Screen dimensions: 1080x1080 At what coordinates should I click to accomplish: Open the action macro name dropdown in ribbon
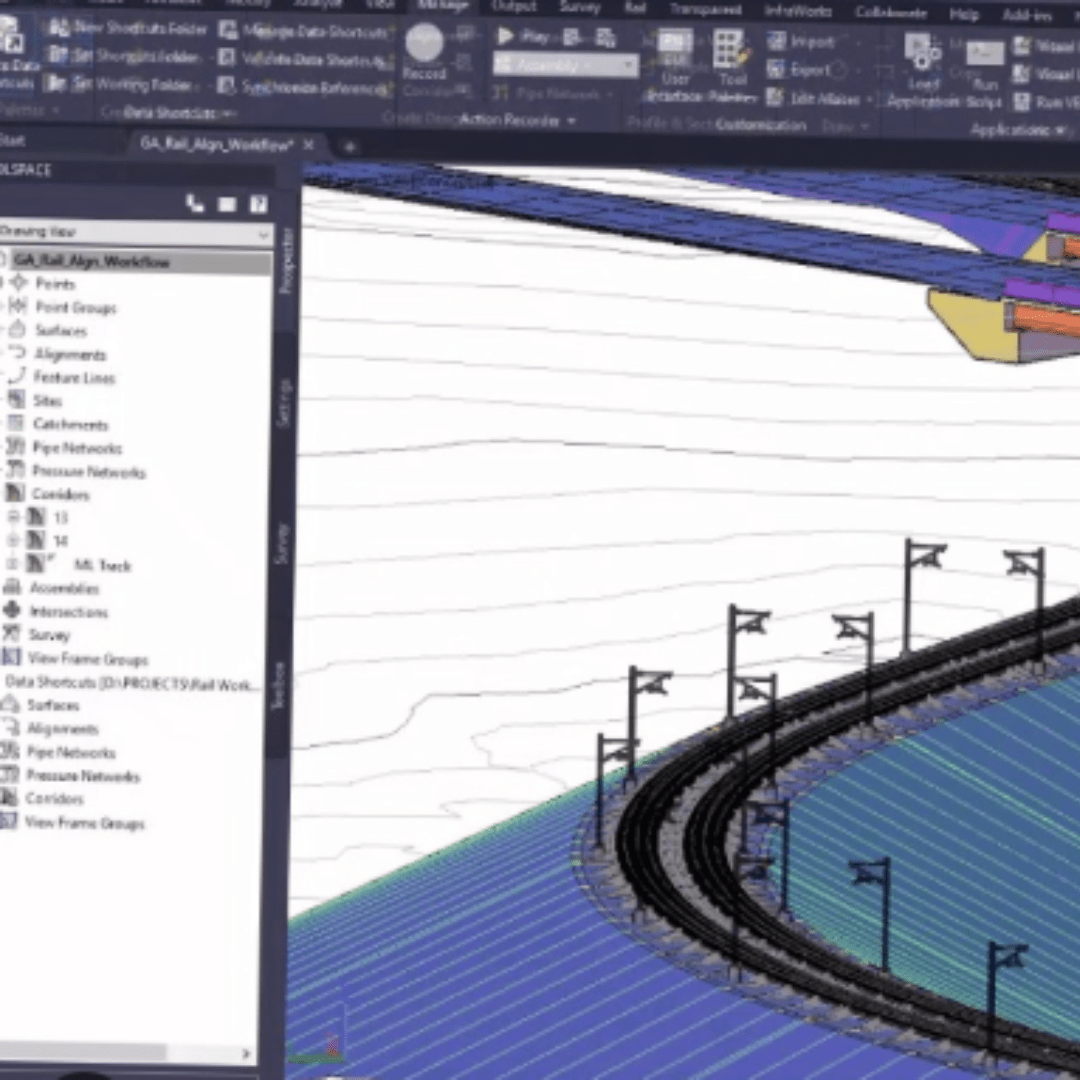pos(629,66)
